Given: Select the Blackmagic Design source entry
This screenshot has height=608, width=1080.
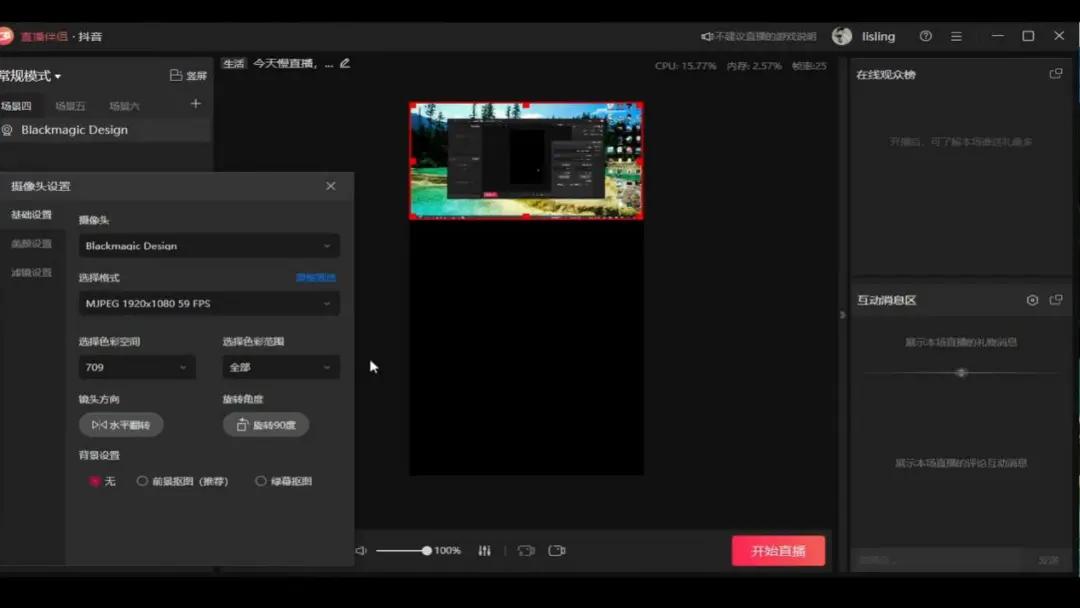Looking at the screenshot, I should (75, 129).
